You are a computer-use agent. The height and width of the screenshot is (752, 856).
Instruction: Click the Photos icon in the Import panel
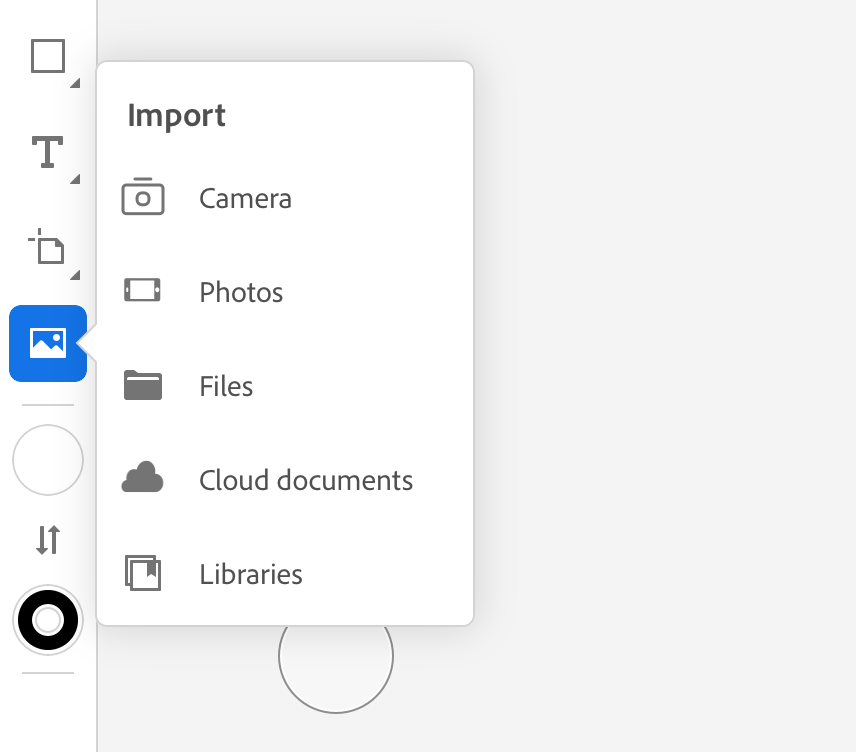click(143, 291)
